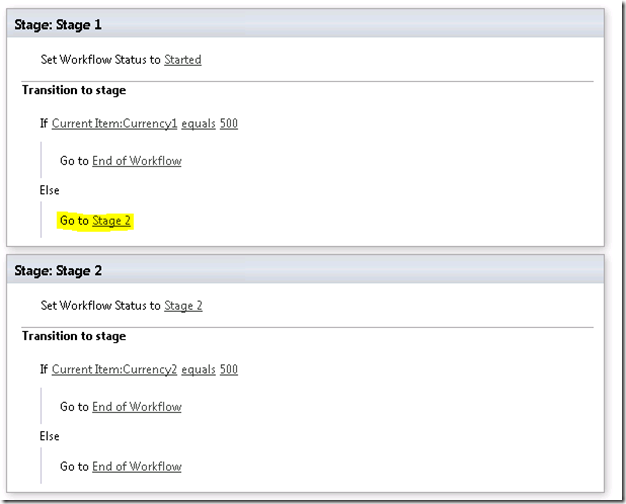Change equals operator in Stage 1 condition
The image size is (626, 504).
(x=198, y=124)
